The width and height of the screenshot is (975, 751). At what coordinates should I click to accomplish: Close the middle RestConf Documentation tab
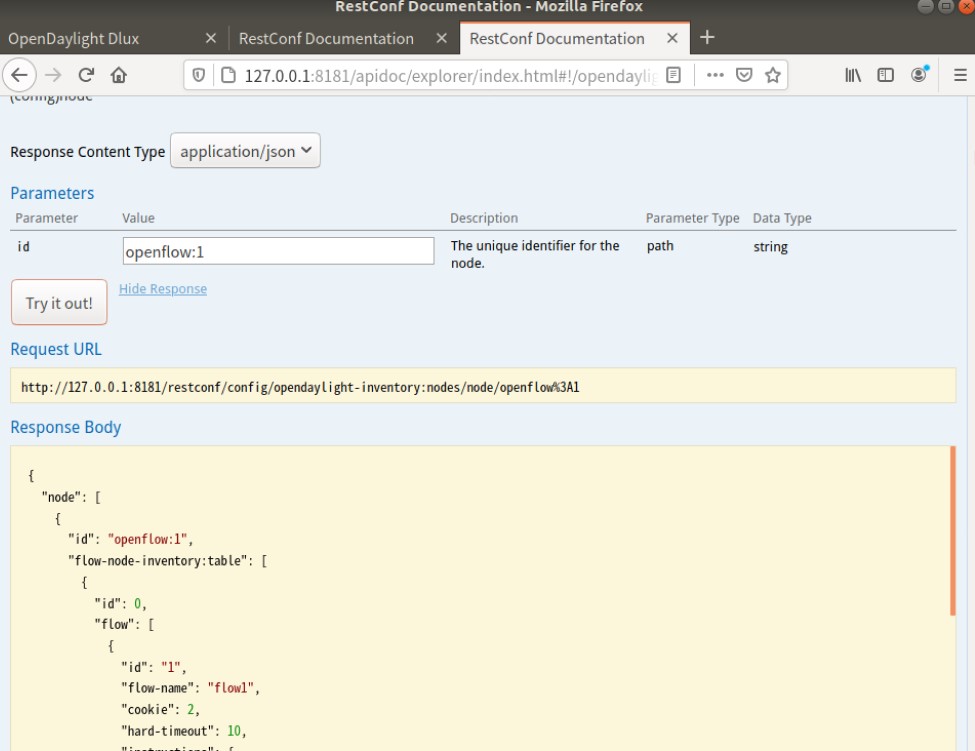coord(441,38)
